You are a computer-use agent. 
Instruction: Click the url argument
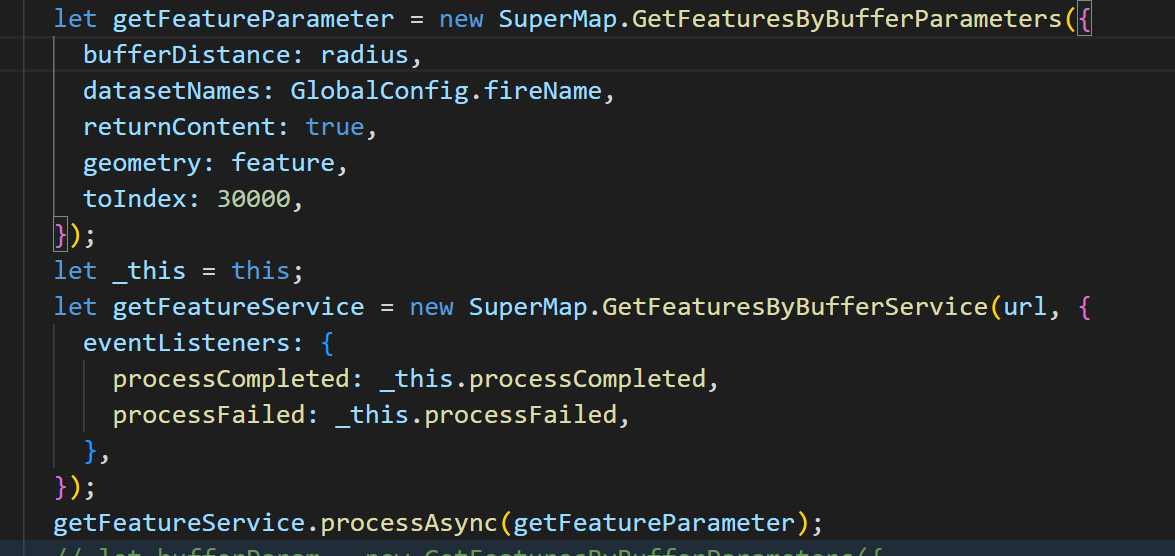pyautogui.click(x=1025, y=306)
